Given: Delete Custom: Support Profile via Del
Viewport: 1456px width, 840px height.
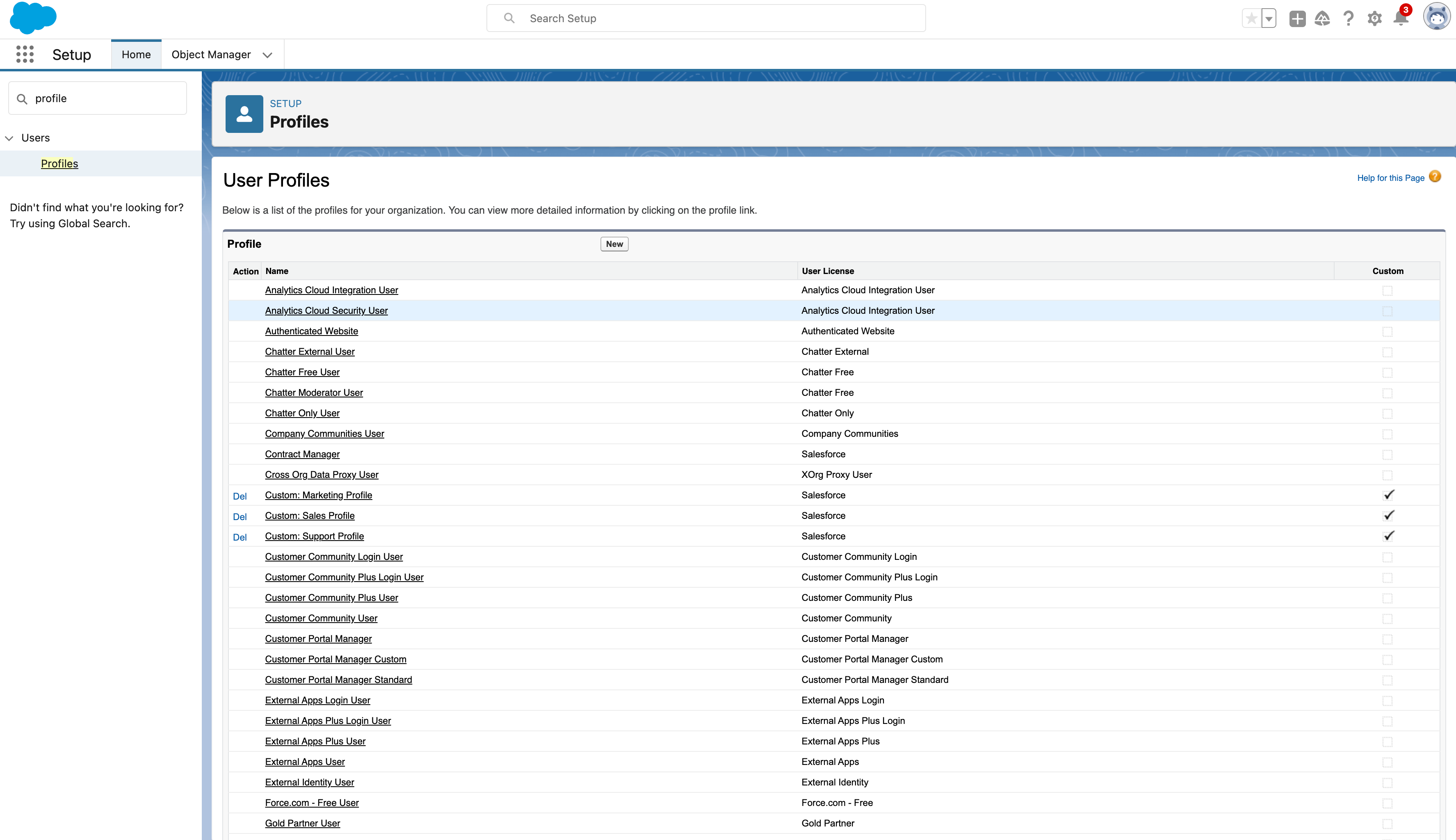Looking at the screenshot, I should coord(240,537).
